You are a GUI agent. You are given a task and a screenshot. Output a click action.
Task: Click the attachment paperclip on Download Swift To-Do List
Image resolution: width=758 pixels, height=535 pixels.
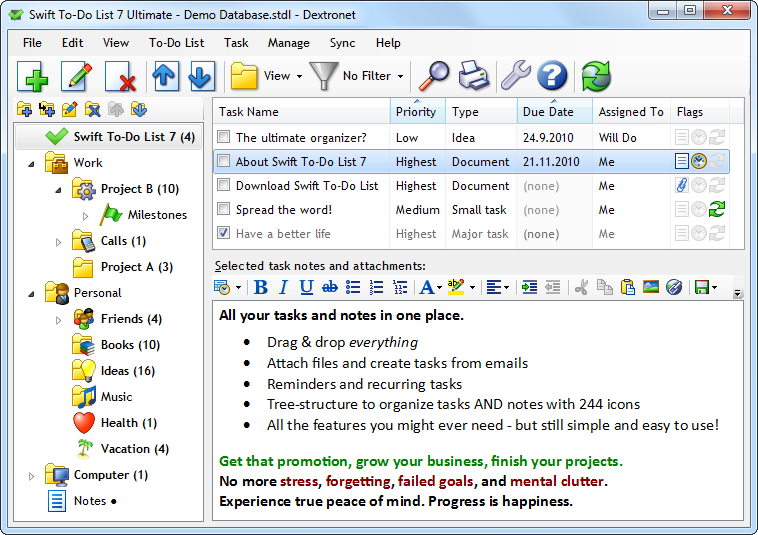(682, 185)
